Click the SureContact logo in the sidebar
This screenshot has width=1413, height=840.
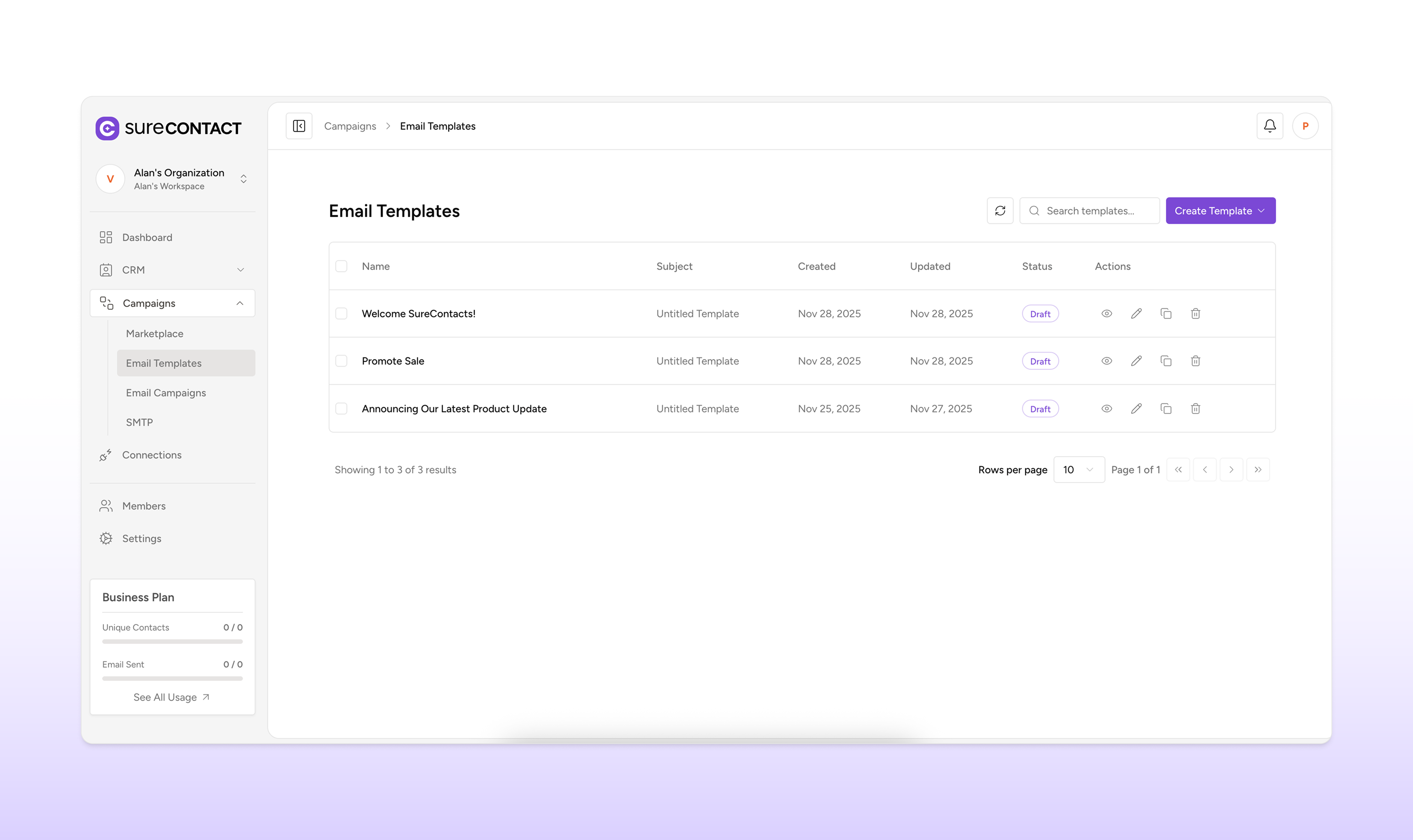(168, 128)
